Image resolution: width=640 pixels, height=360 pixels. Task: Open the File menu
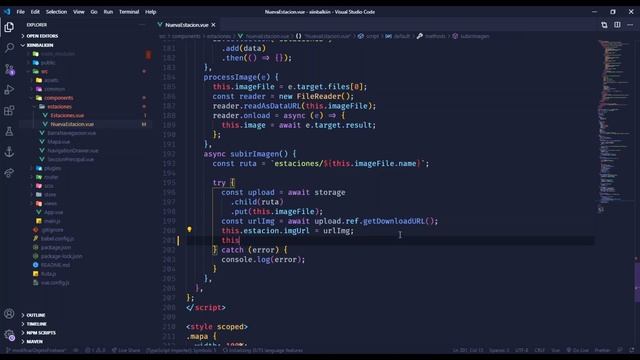tap(20, 12)
